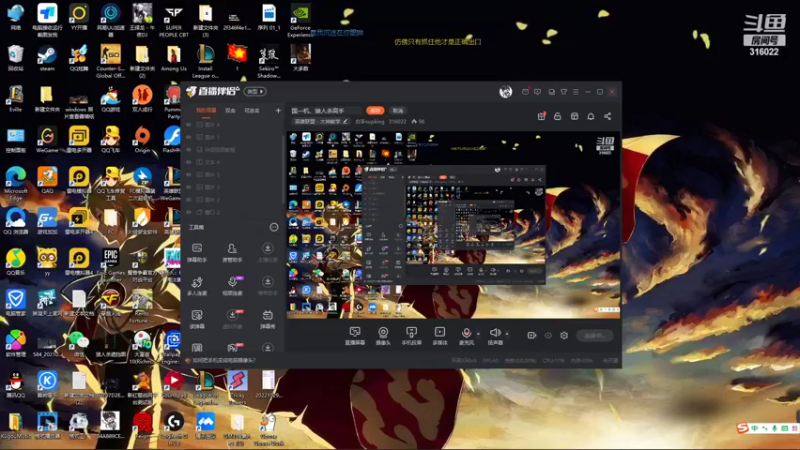Click the plus icon to add a scene
The height and width of the screenshot is (450, 800).
point(278,110)
